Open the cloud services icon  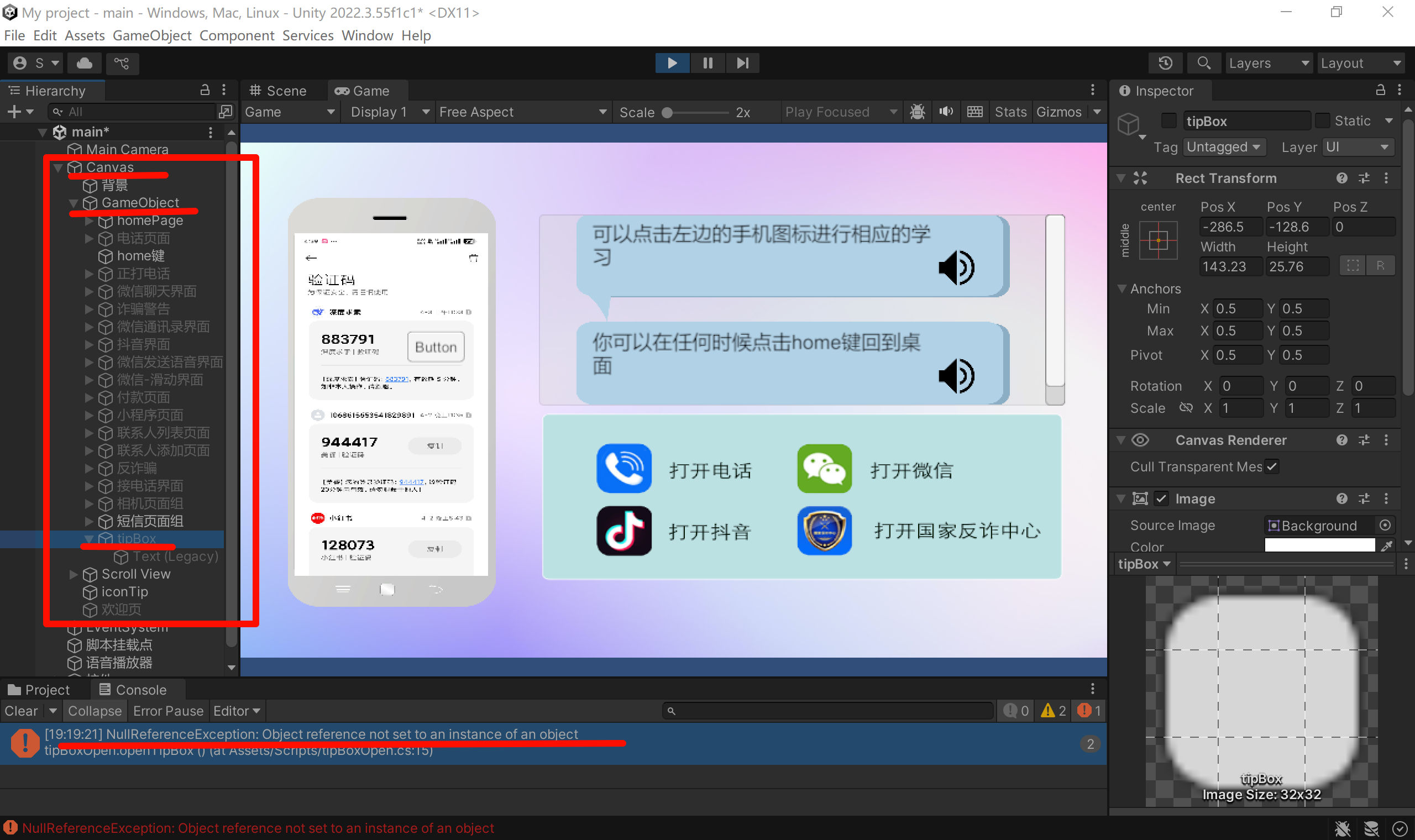click(85, 63)
